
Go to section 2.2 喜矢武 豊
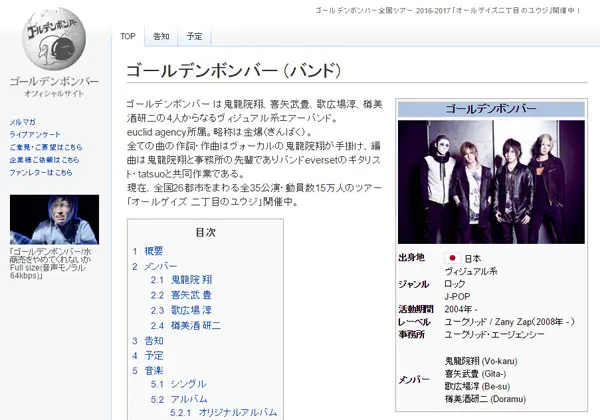click(191, 295)
